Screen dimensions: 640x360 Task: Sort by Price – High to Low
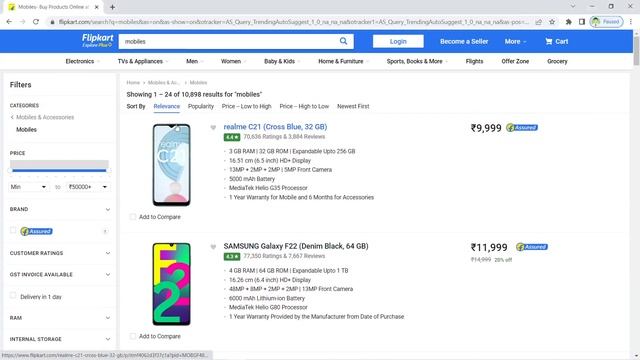(x=304, y=106)
